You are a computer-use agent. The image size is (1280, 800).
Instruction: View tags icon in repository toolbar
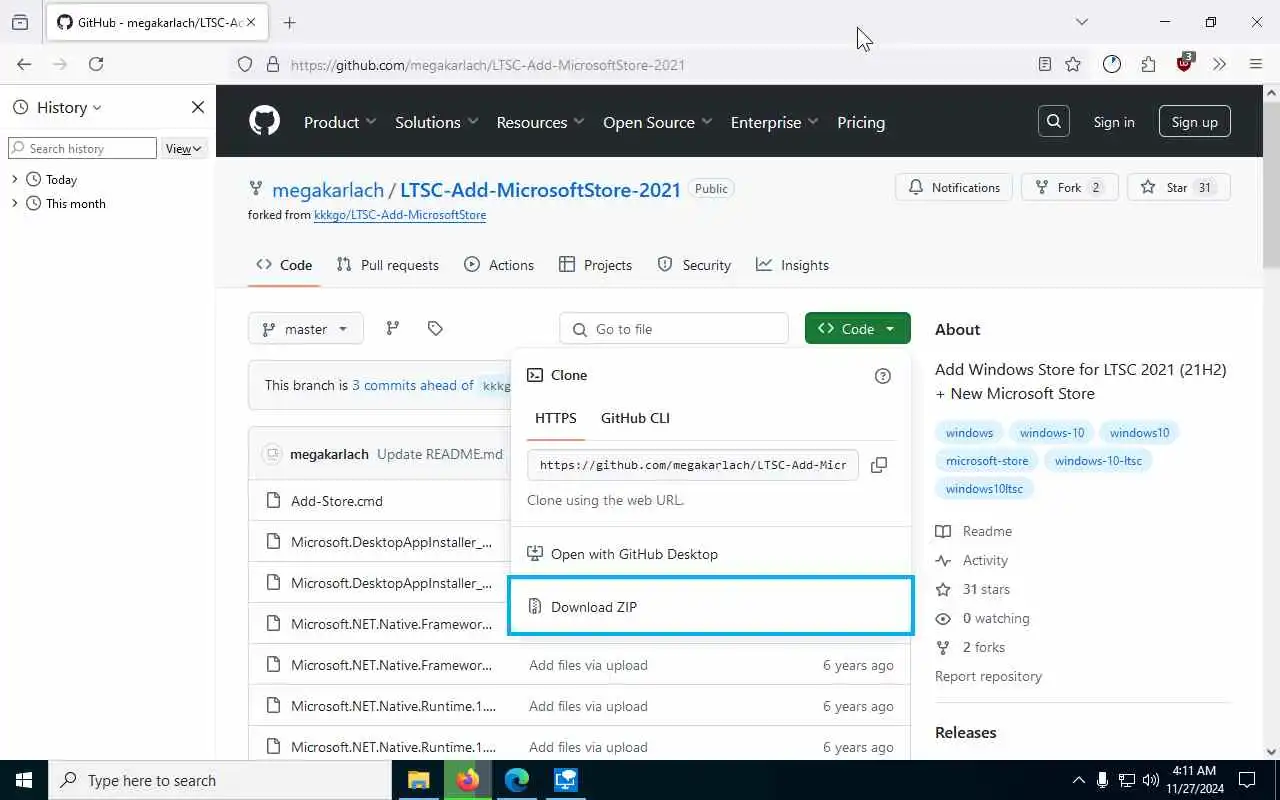(435, 328)
